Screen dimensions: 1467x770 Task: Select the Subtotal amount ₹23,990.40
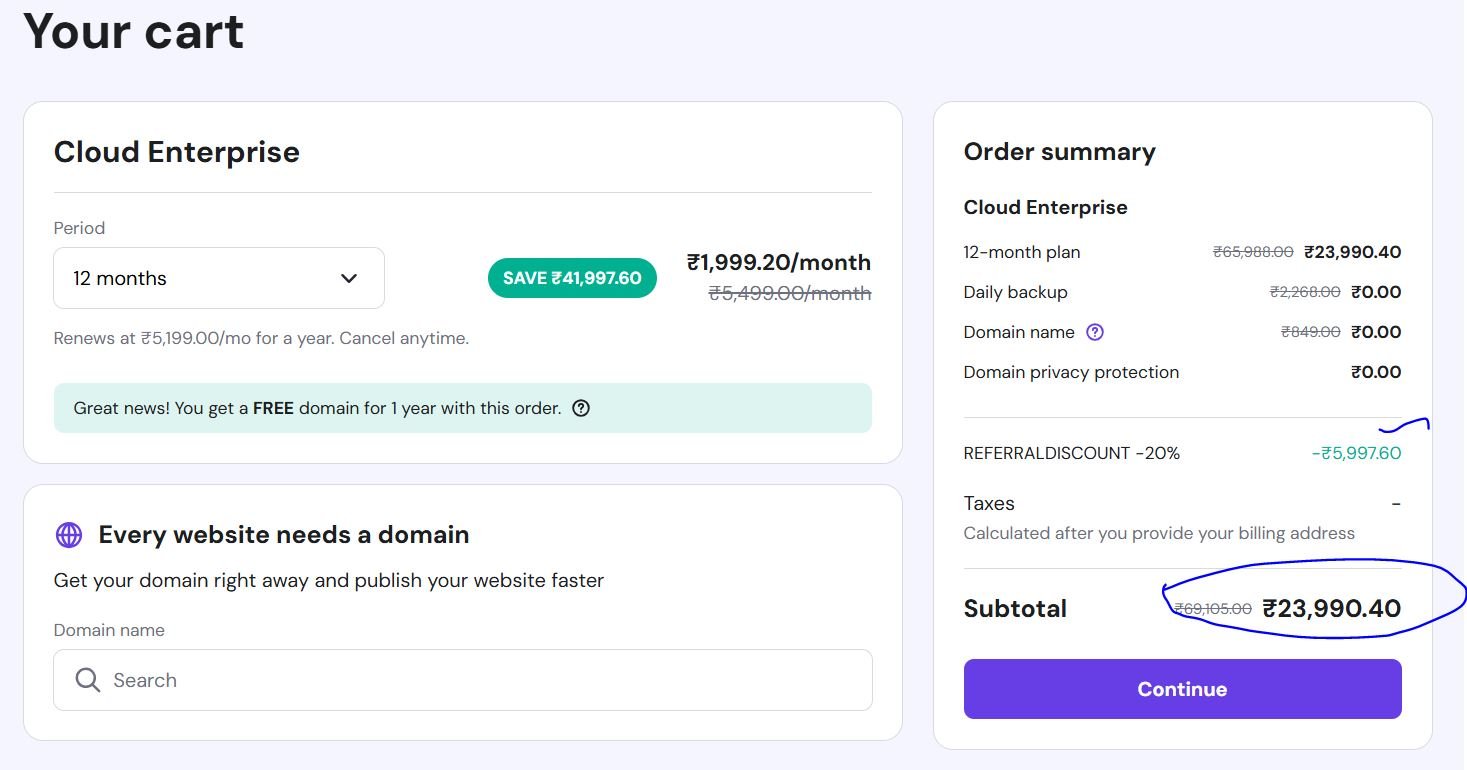[x=1331, y=608]
